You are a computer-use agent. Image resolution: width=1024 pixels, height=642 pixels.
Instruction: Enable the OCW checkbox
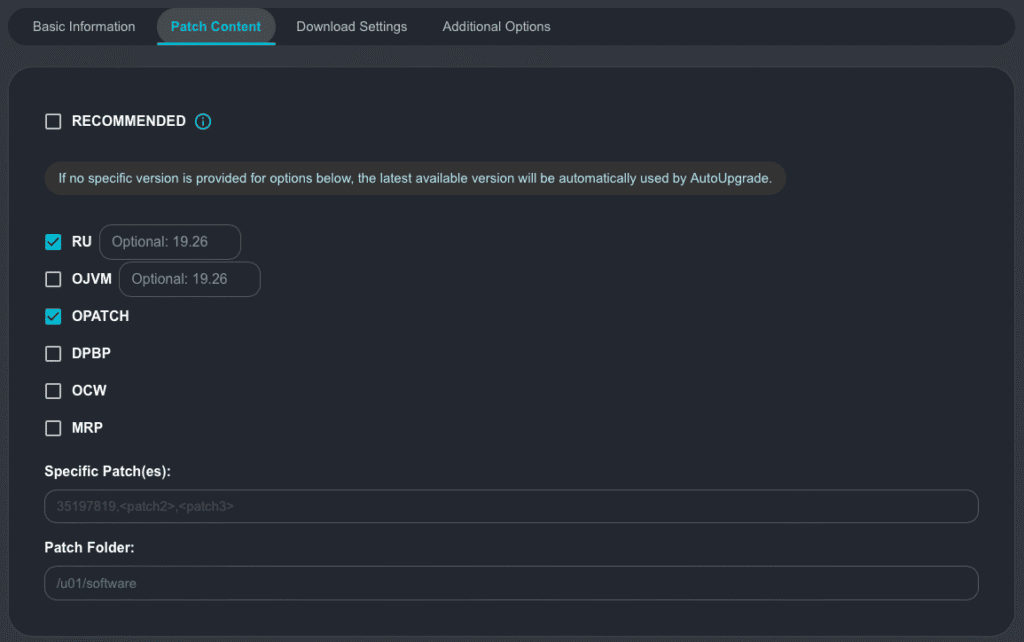53,391
